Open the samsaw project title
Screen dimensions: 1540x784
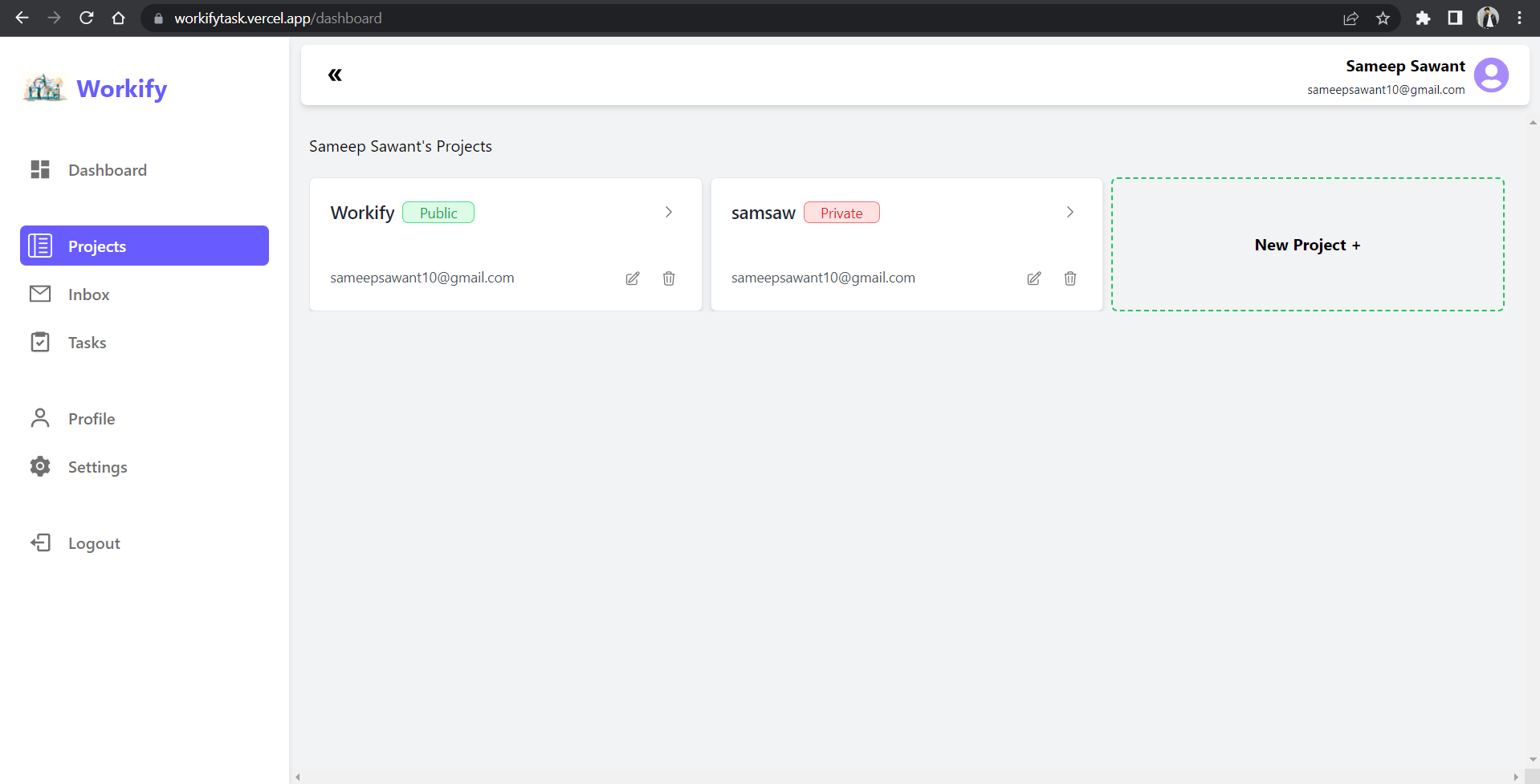(x=763, y=213)
